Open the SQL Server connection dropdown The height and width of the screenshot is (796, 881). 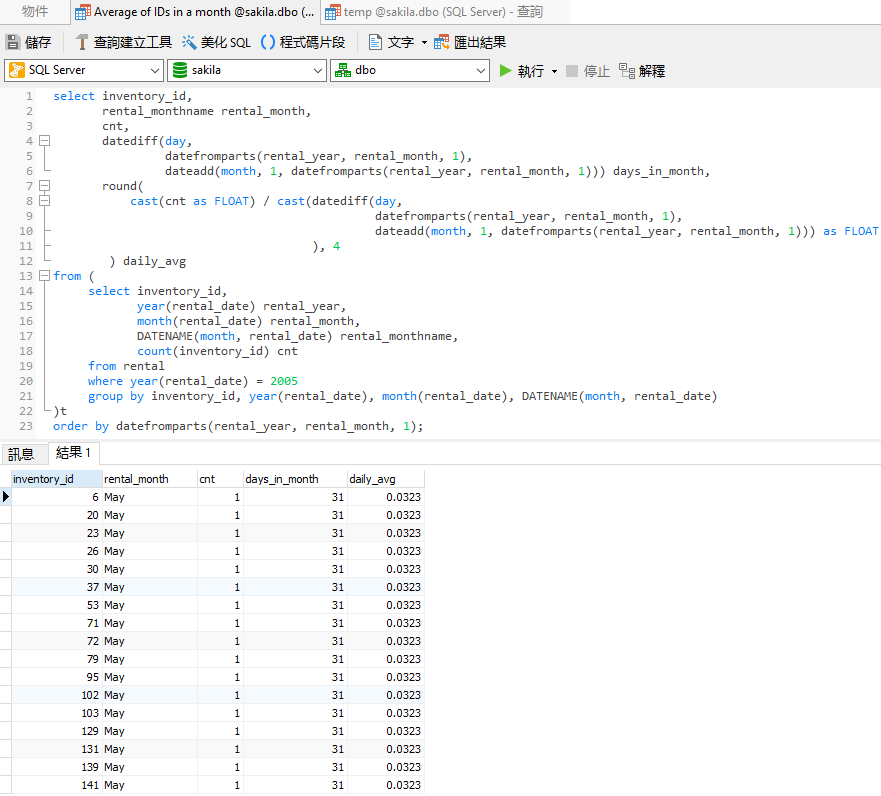pos(154,71)
